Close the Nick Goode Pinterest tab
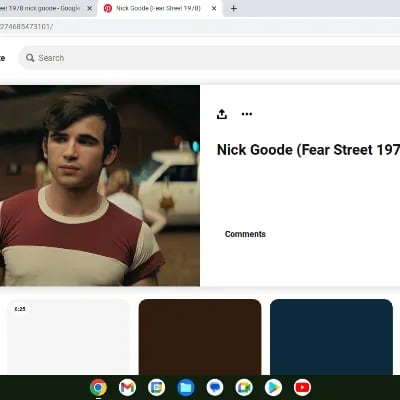This screenshot has width=400, height=400. (214, 9)
